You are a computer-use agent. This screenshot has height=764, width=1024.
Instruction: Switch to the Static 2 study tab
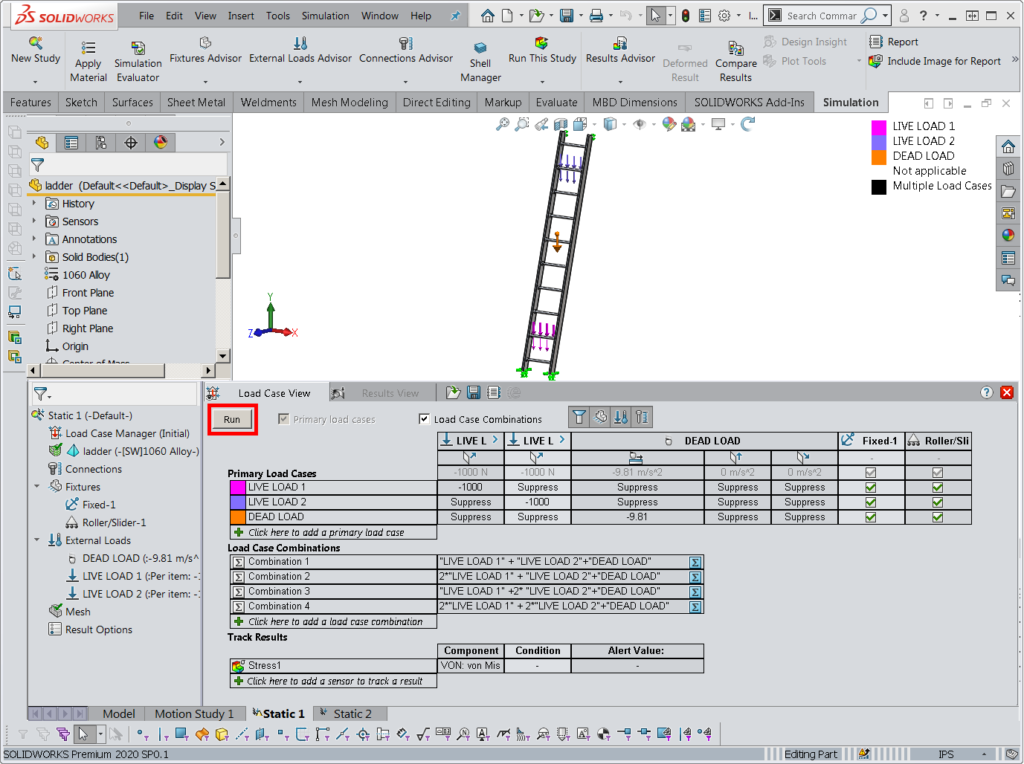[352, 714]
